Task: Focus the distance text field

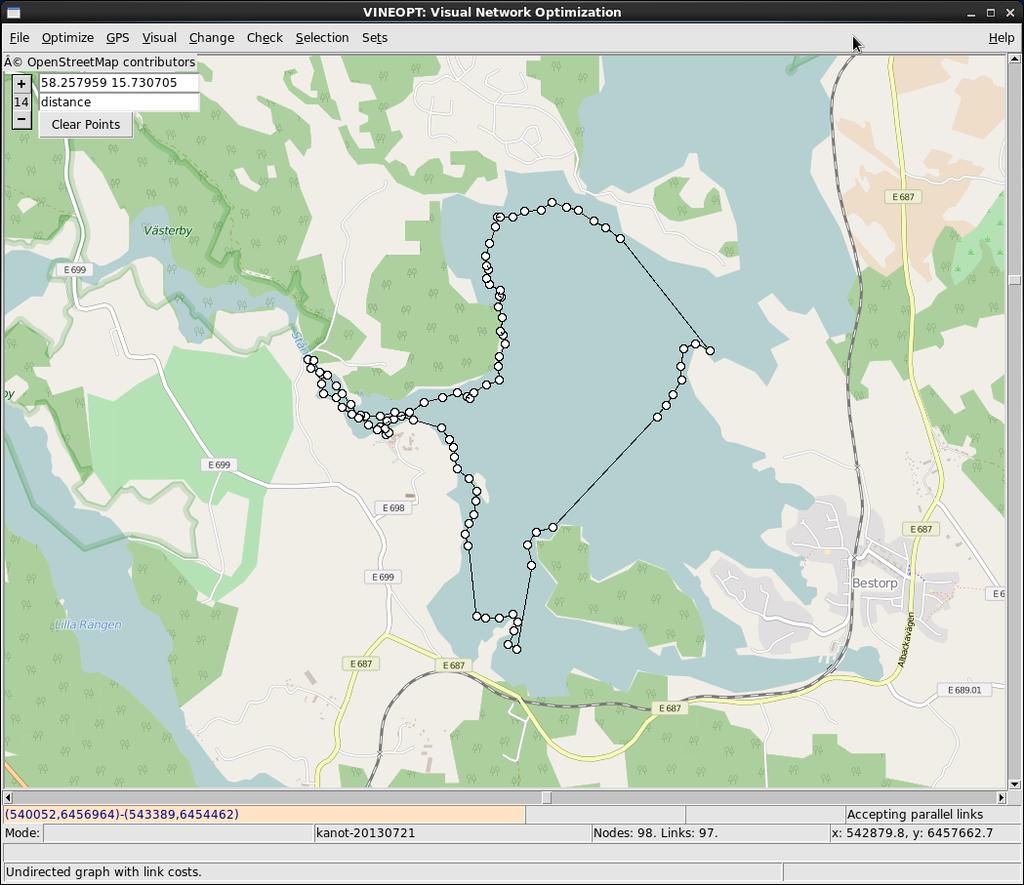Action: pos(119,102)
